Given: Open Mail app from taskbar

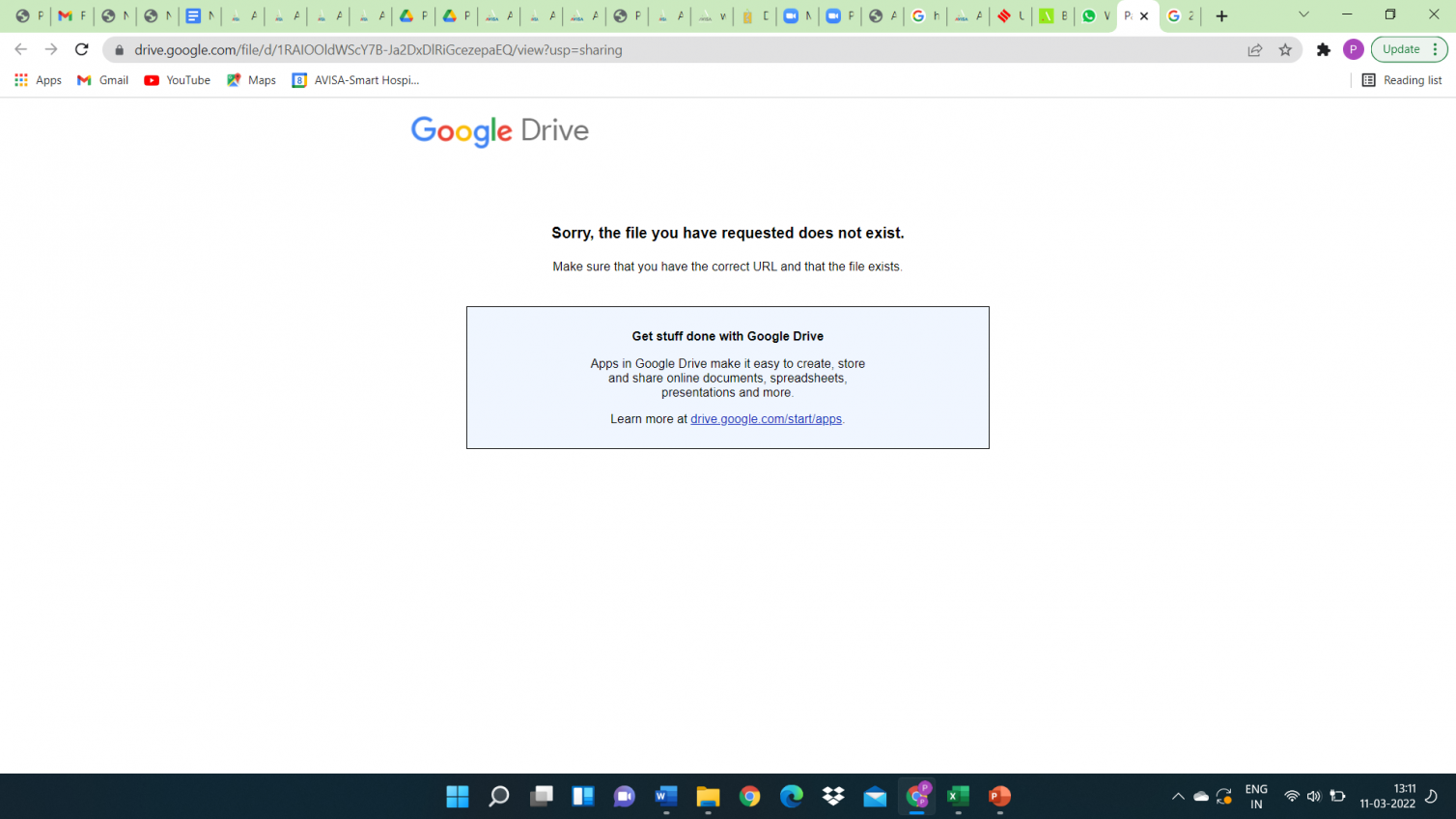Looking at the screenshot, I should [875, 796].
